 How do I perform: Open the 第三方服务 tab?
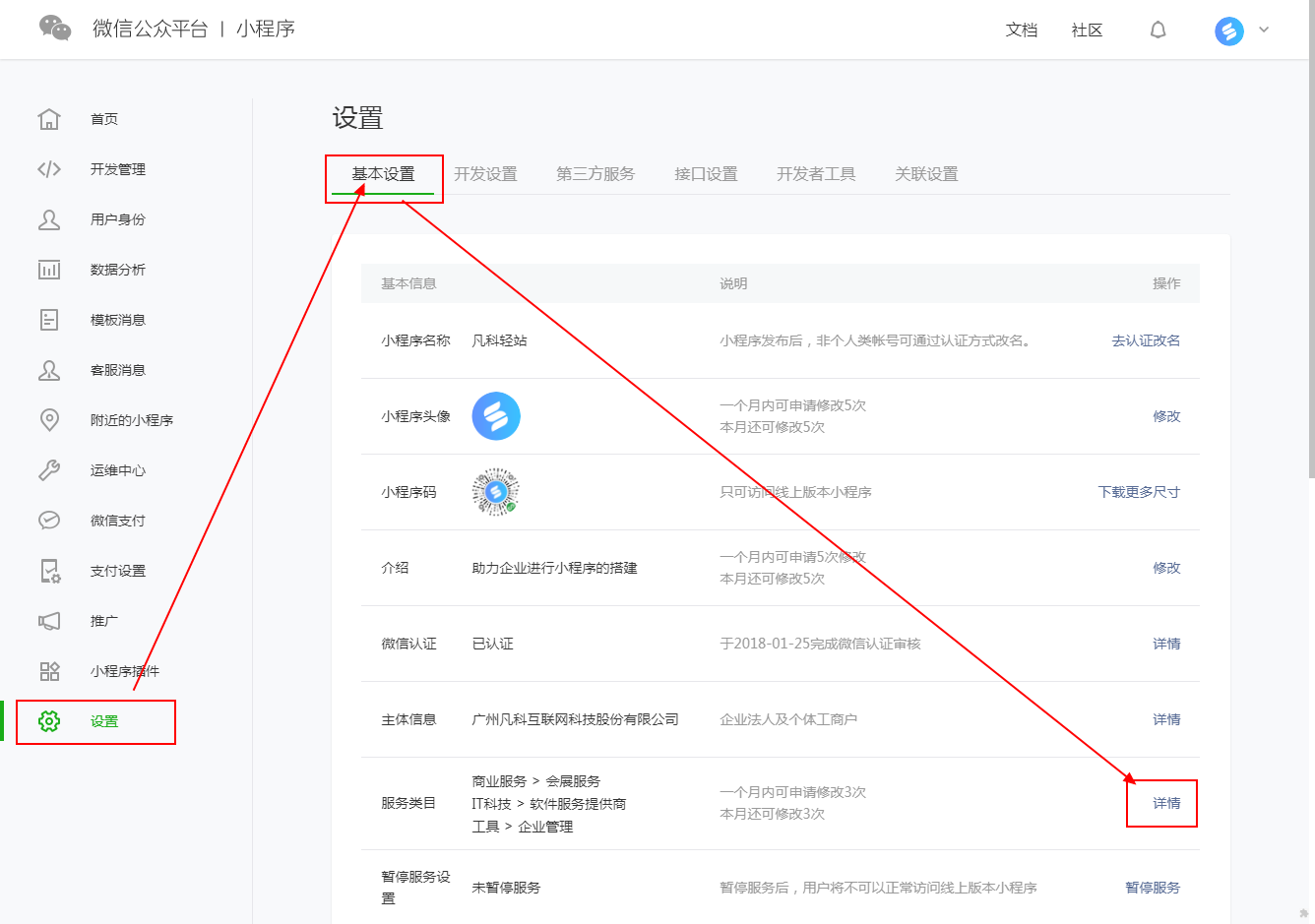[595, 174]
